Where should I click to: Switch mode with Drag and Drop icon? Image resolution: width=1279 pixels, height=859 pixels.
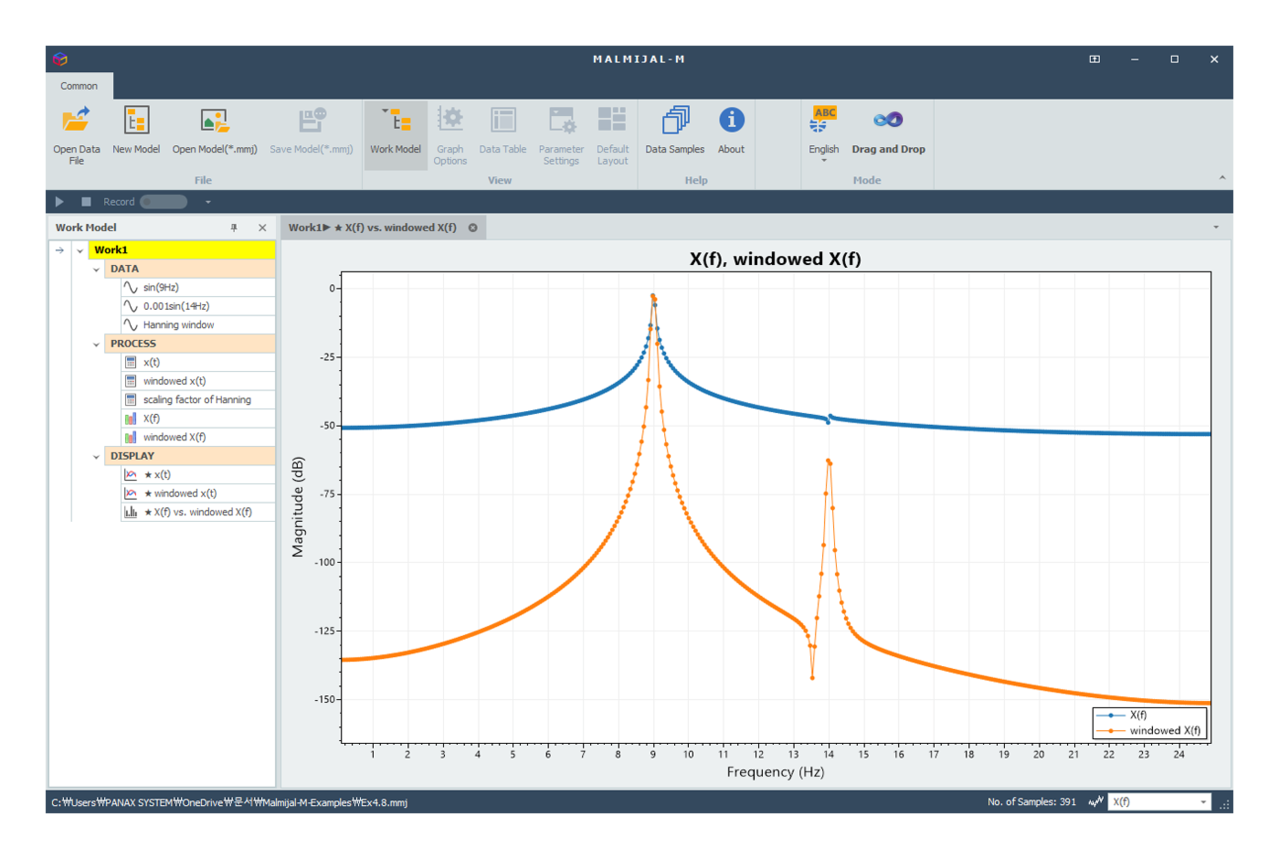coord(887,122)
